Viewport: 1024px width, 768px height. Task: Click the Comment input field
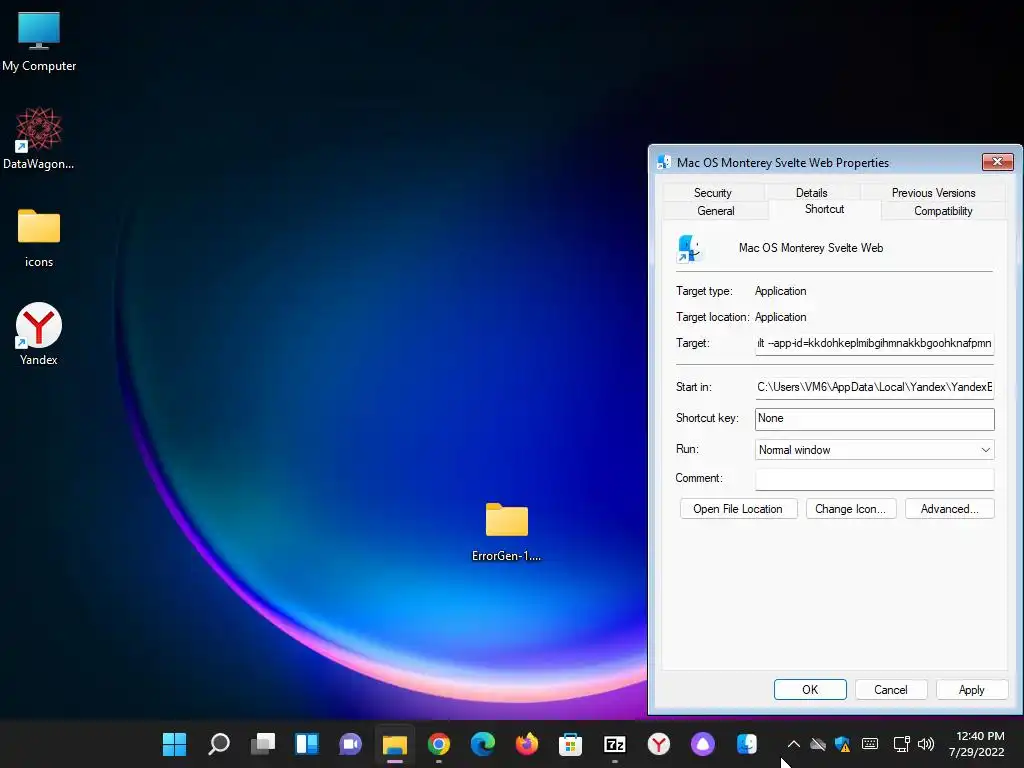pyautogui.click(x=874, y=479)
